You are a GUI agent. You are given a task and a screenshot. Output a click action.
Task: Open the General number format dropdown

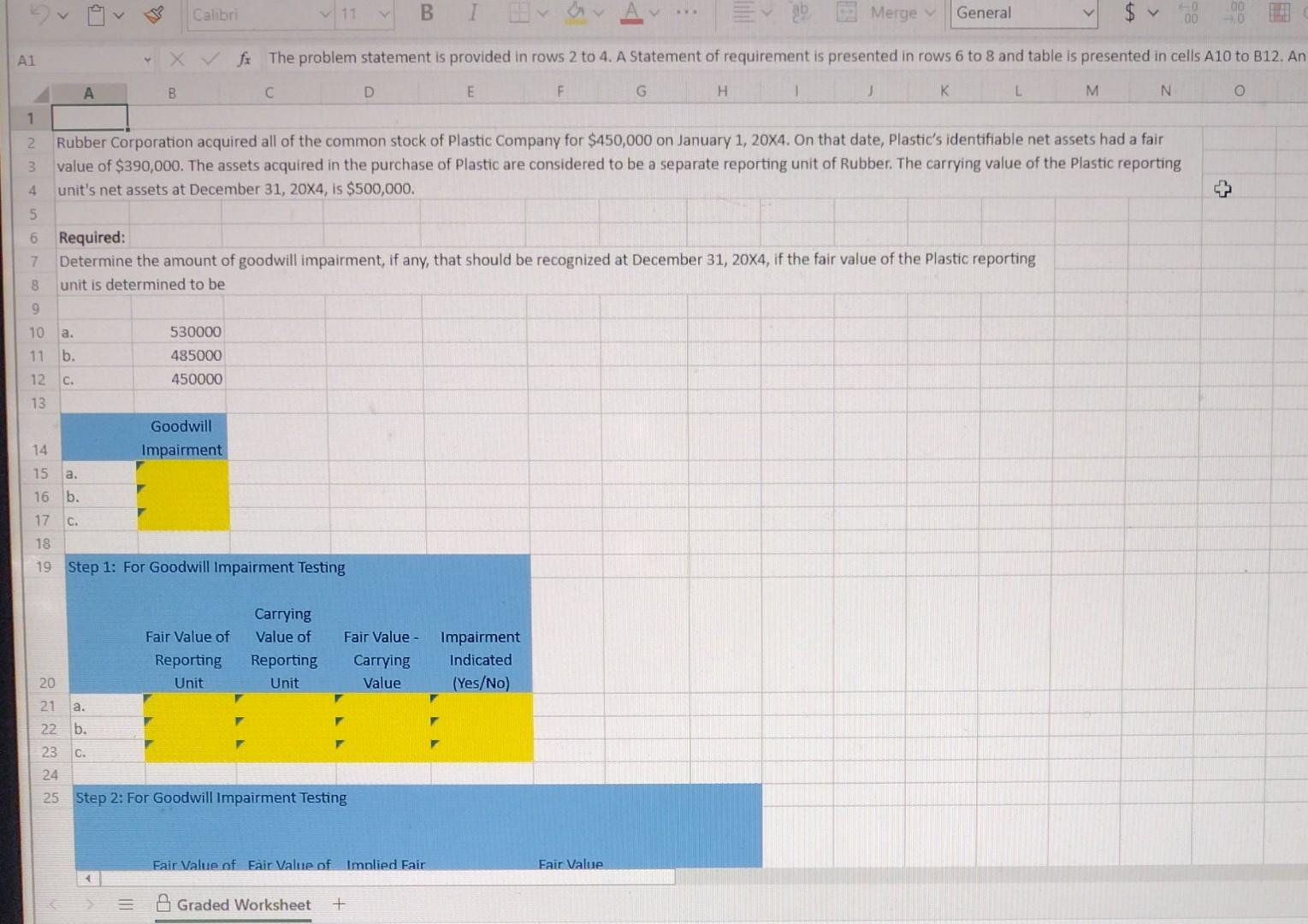(1088, 13)
